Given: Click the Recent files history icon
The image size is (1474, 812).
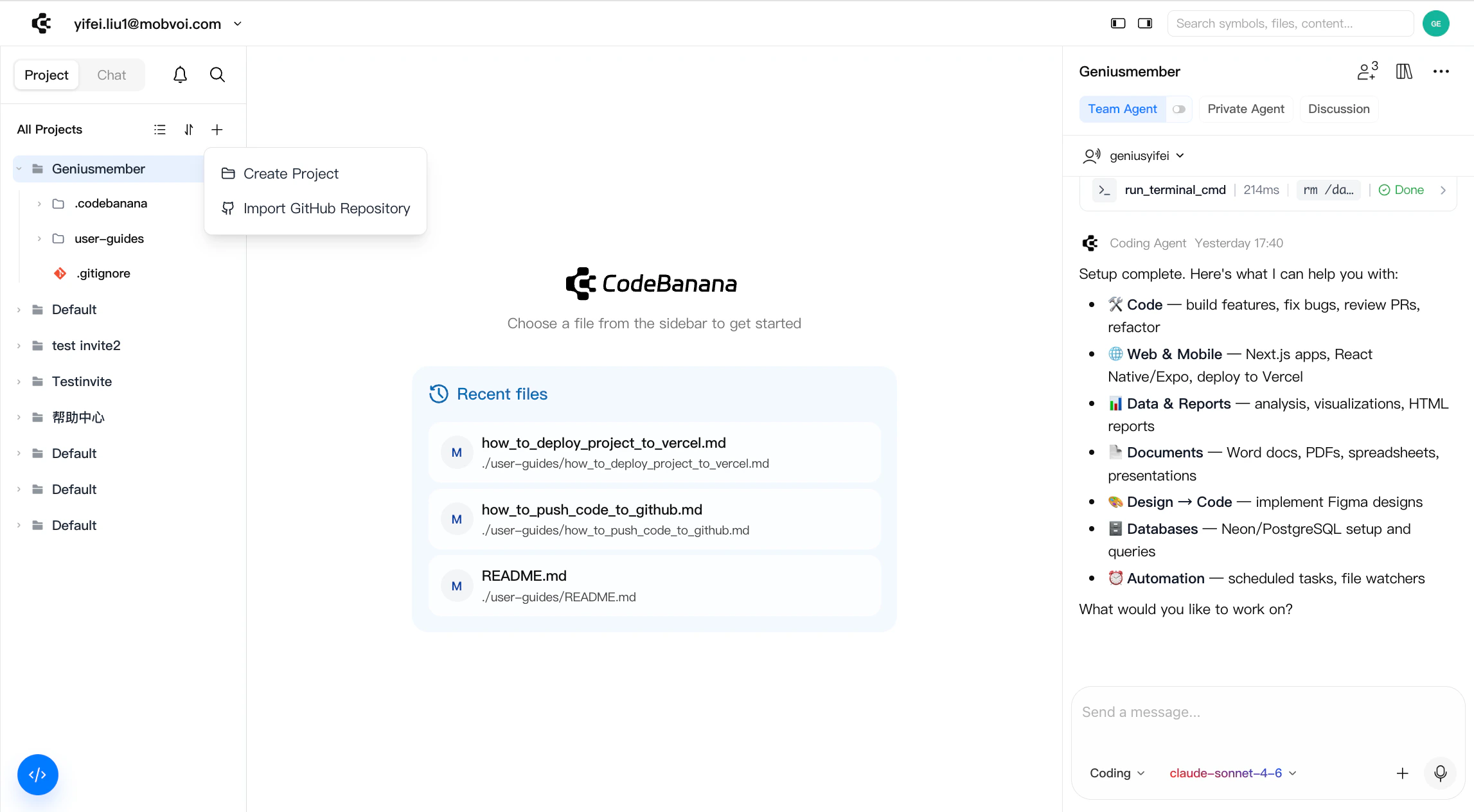Looking at the screenshot, I should (439, 394).
